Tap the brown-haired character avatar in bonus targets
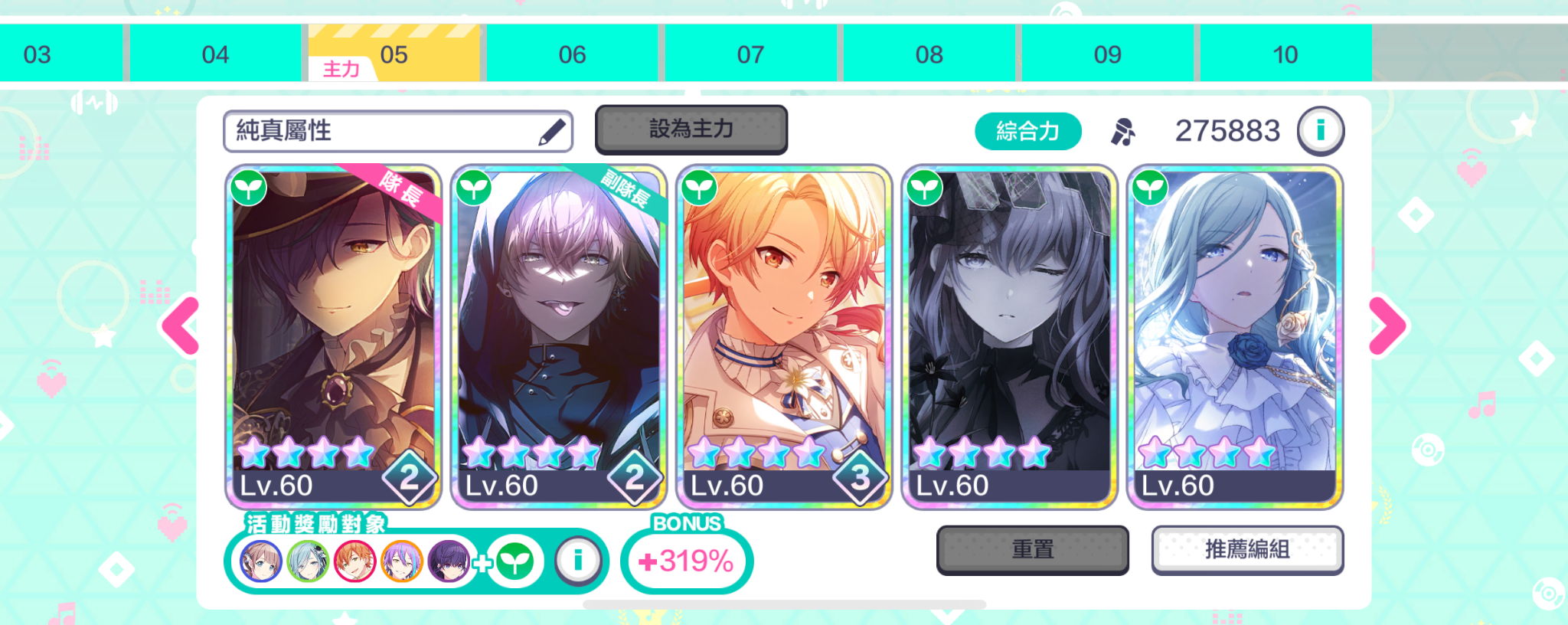1568x625 pixels. click(x=260, y=561)
